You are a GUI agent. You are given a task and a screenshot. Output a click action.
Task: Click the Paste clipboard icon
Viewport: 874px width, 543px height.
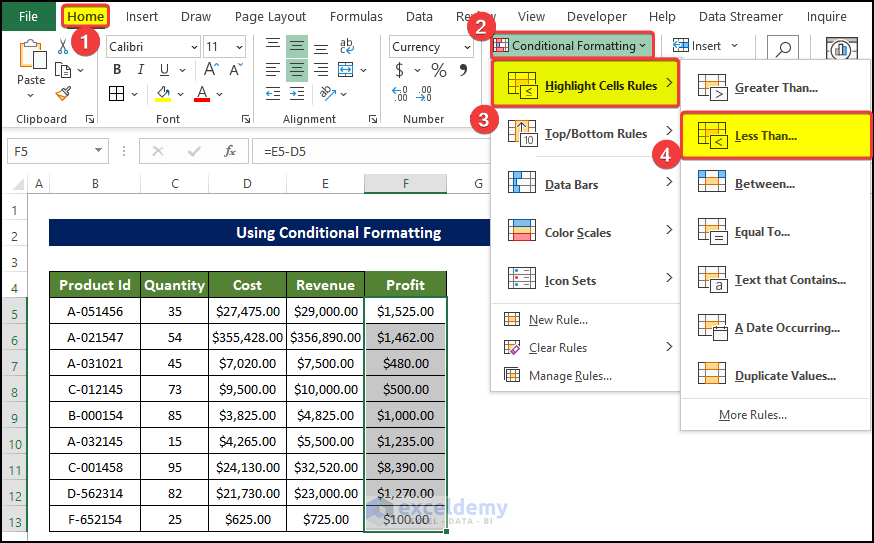pyautogui.click(x=32, y=56)
